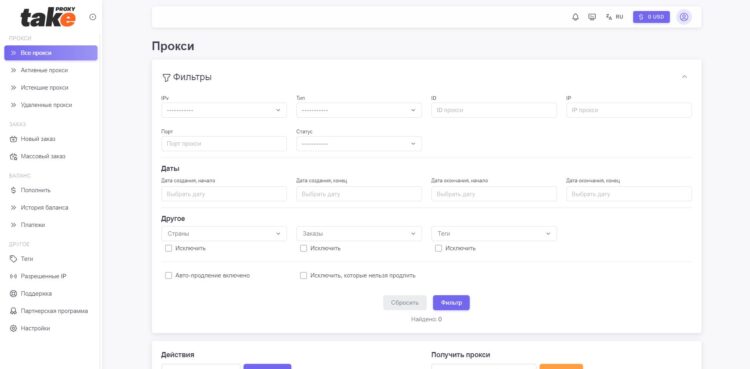Open Все прокси menu item
Image resolution: width=750 pixels, height=369 pixels.
51,53
